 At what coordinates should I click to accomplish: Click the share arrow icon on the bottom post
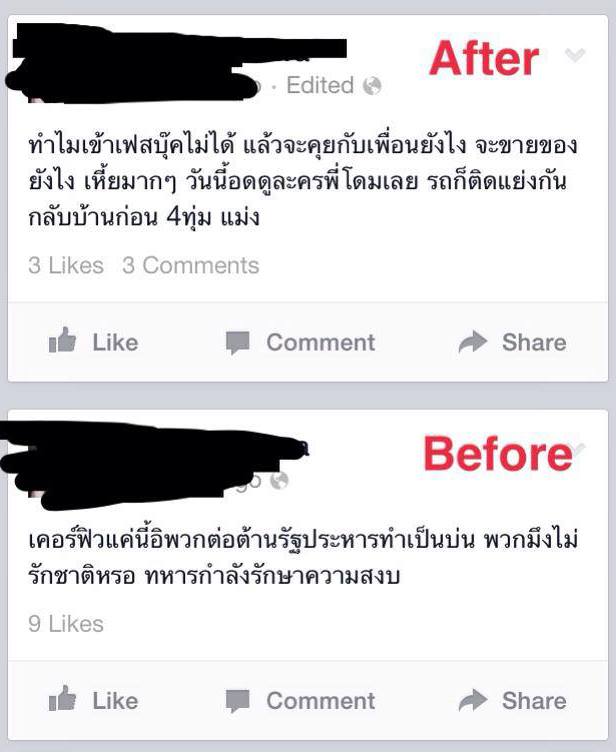point(473,700)
